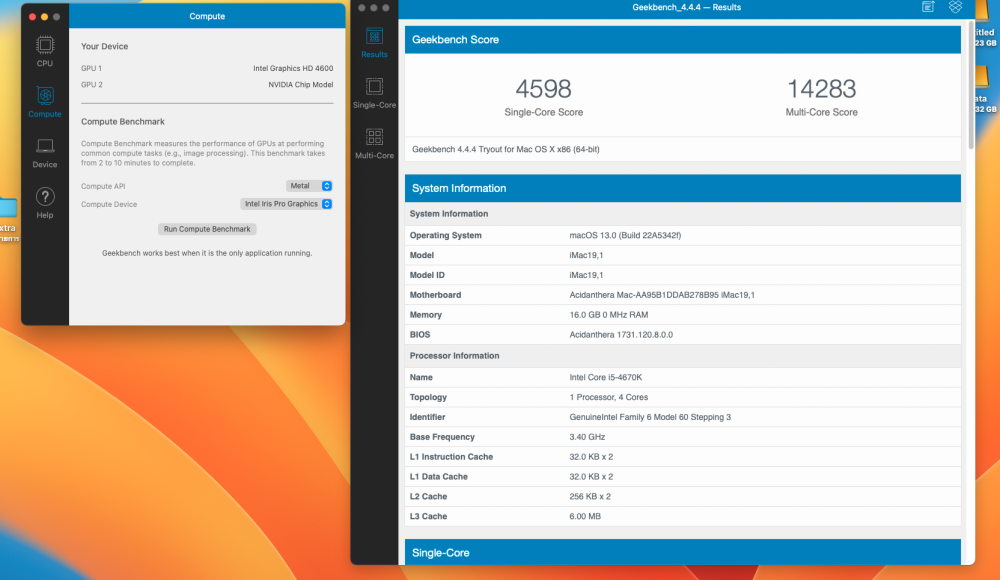
Task: Select the desktop folder at left edge
Action: 8,208
